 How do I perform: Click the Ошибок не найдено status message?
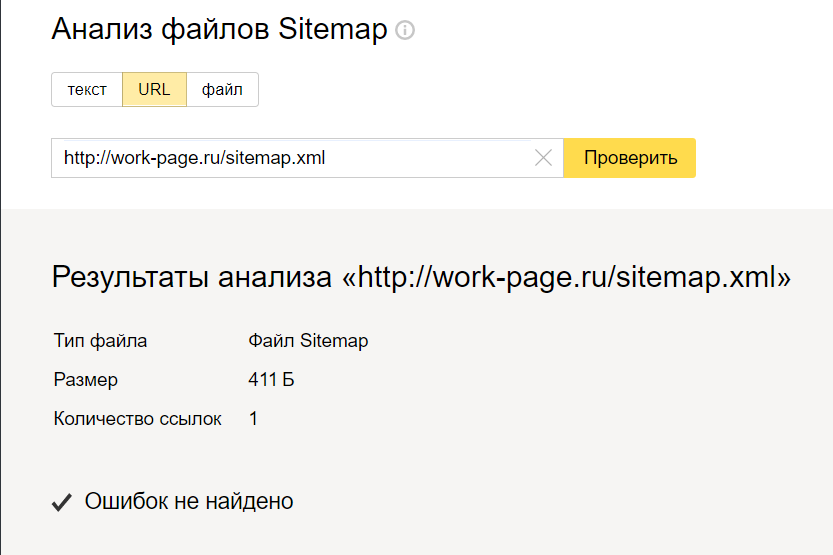click(x=189, y=501)
